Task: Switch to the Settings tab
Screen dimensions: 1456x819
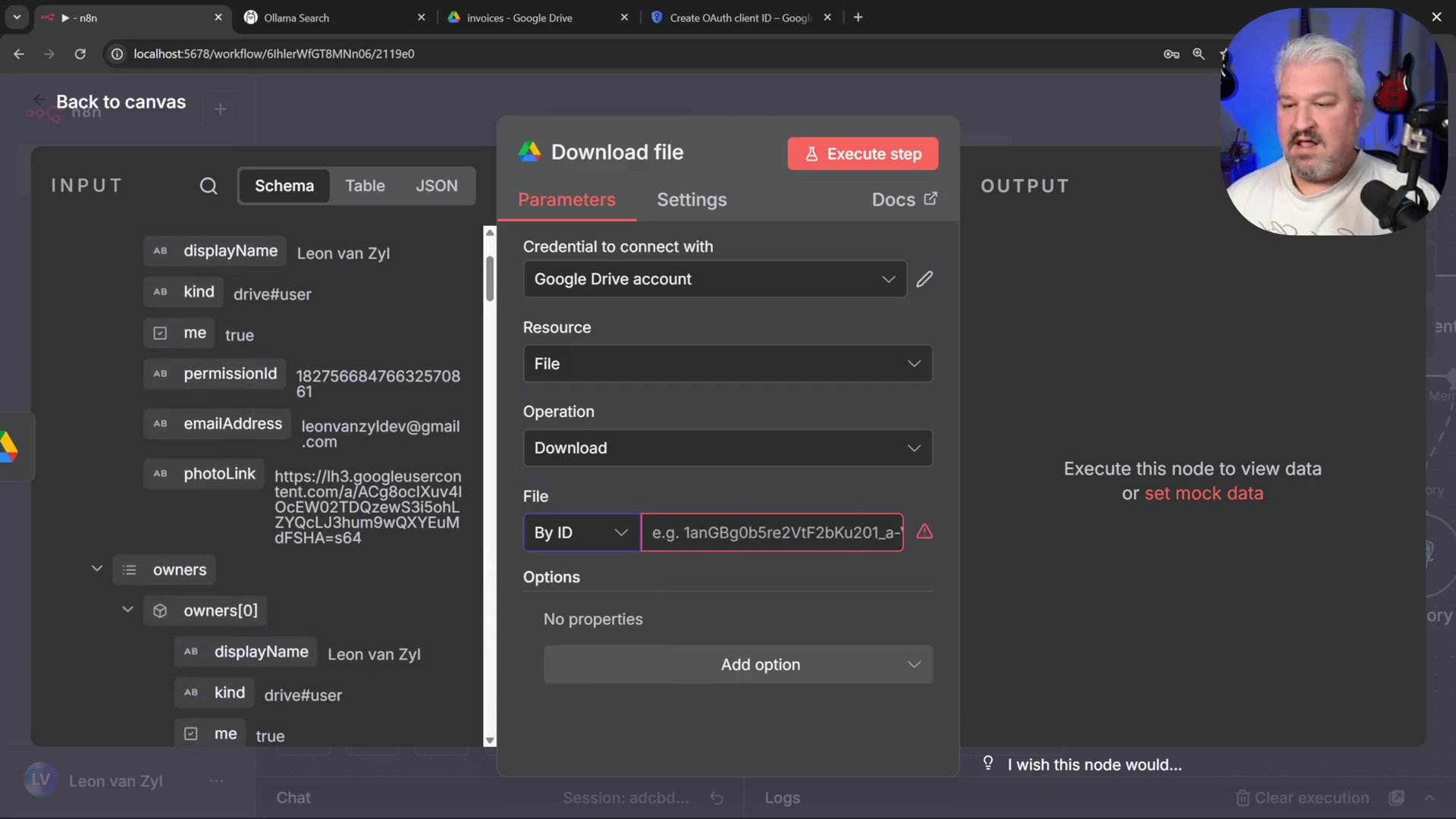Action: [x=691, y=199]
